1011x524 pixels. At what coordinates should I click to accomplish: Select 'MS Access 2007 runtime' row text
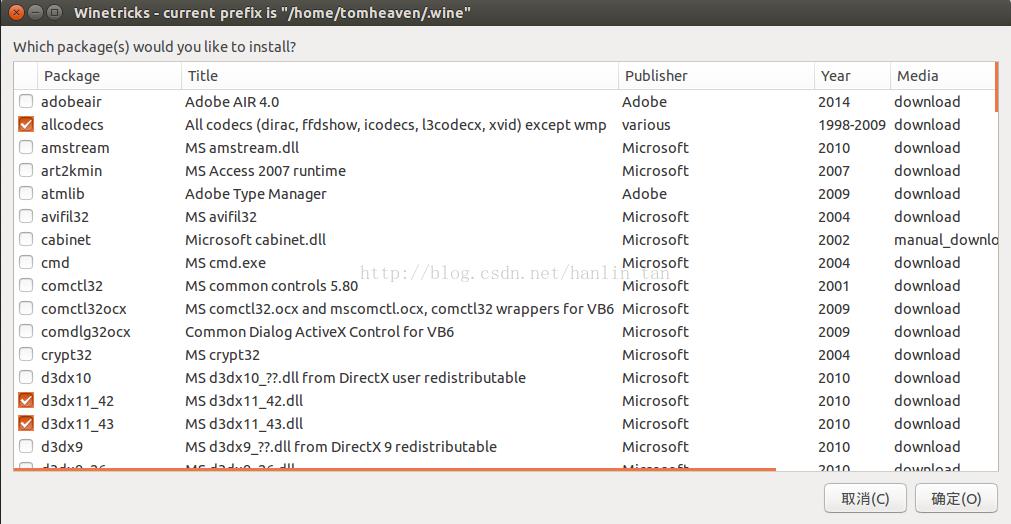265,171
